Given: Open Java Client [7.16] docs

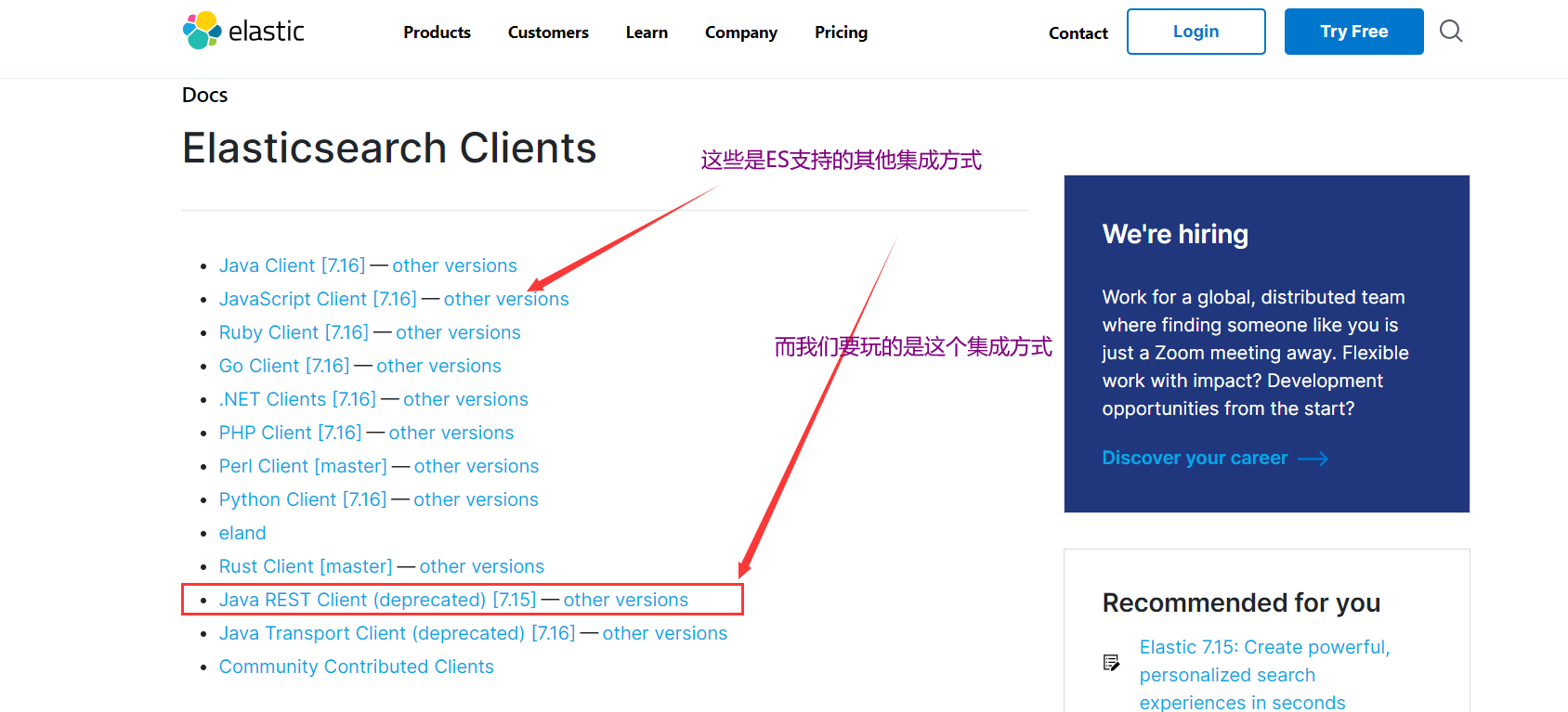Looking at the screenshot, I should (x=293, y=265).
